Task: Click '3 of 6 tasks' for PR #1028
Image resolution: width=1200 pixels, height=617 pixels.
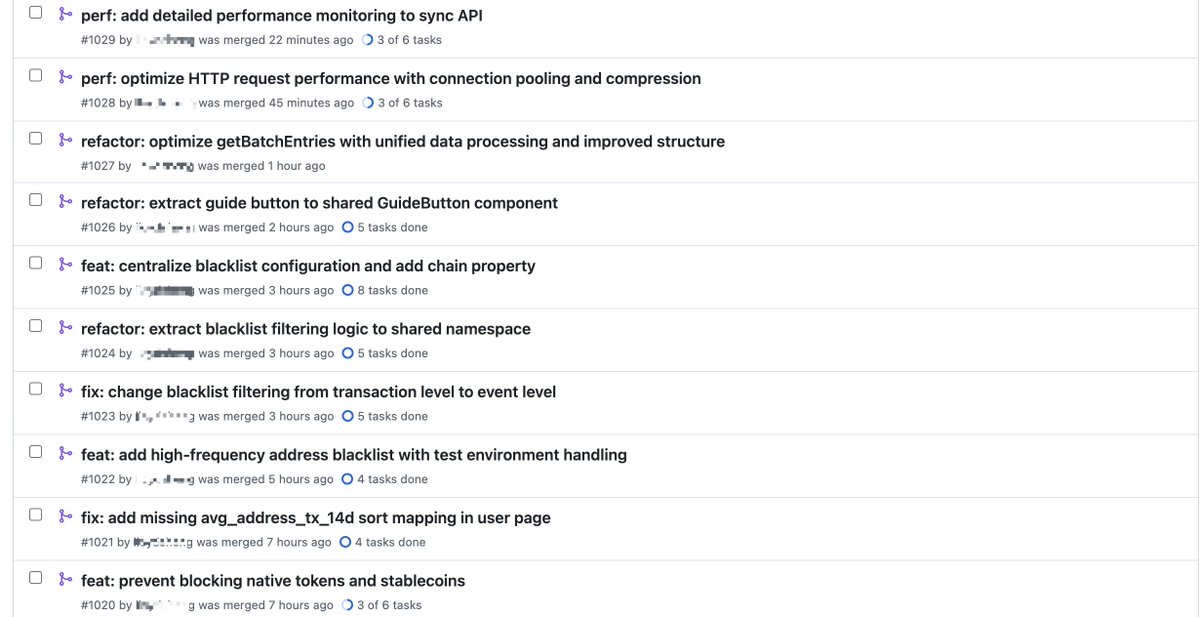Action: (x=410, y=103)
